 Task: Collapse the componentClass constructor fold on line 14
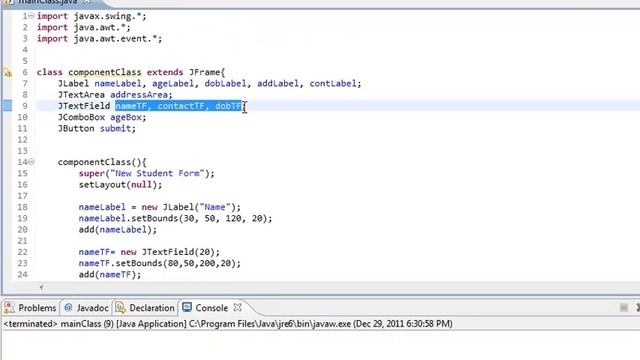[31, 162]
